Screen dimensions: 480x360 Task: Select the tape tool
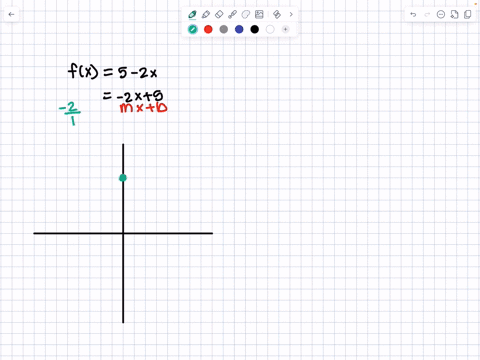click(x=232, y=14)
